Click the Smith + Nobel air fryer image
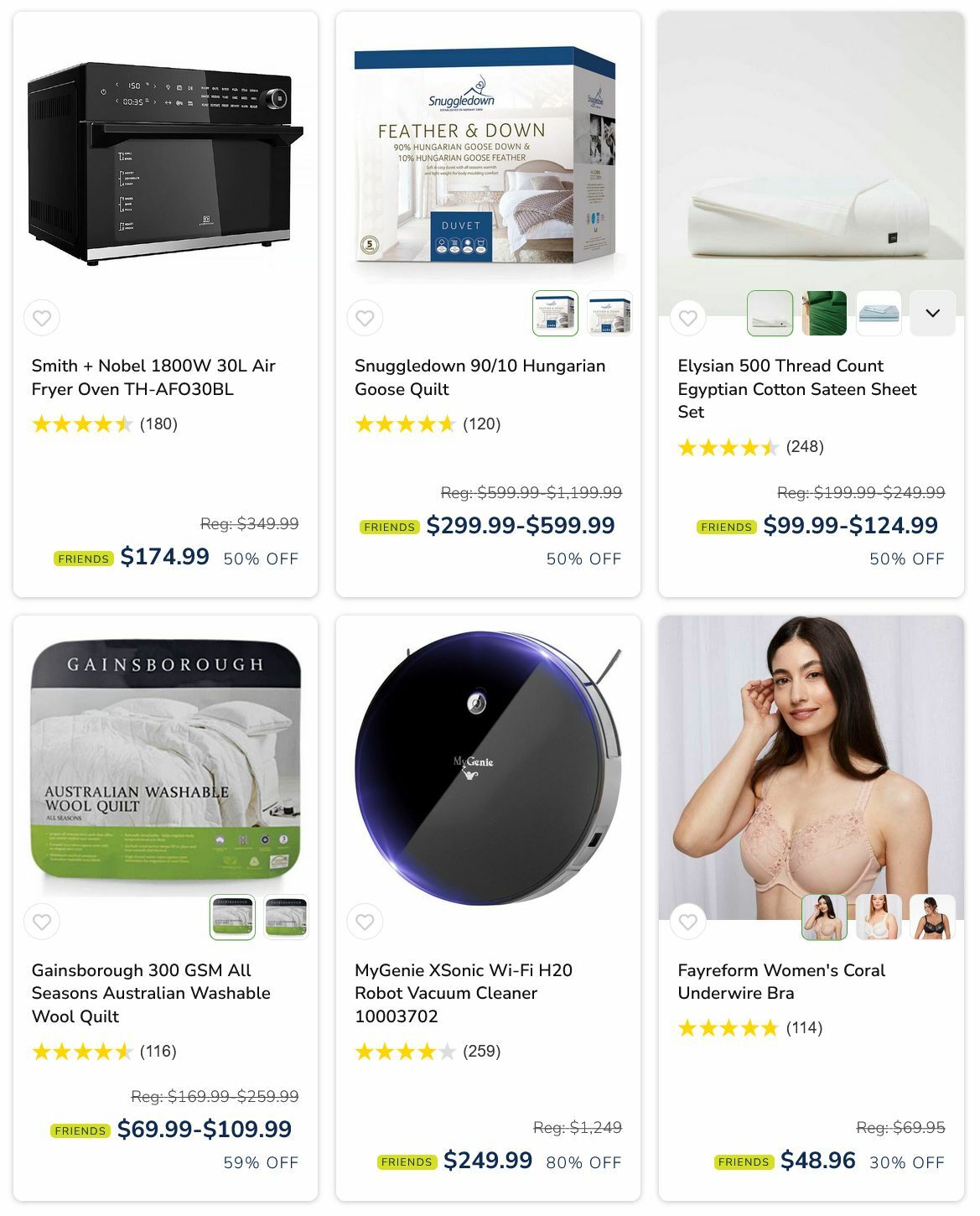980x1216 pixels. (165, 164)
